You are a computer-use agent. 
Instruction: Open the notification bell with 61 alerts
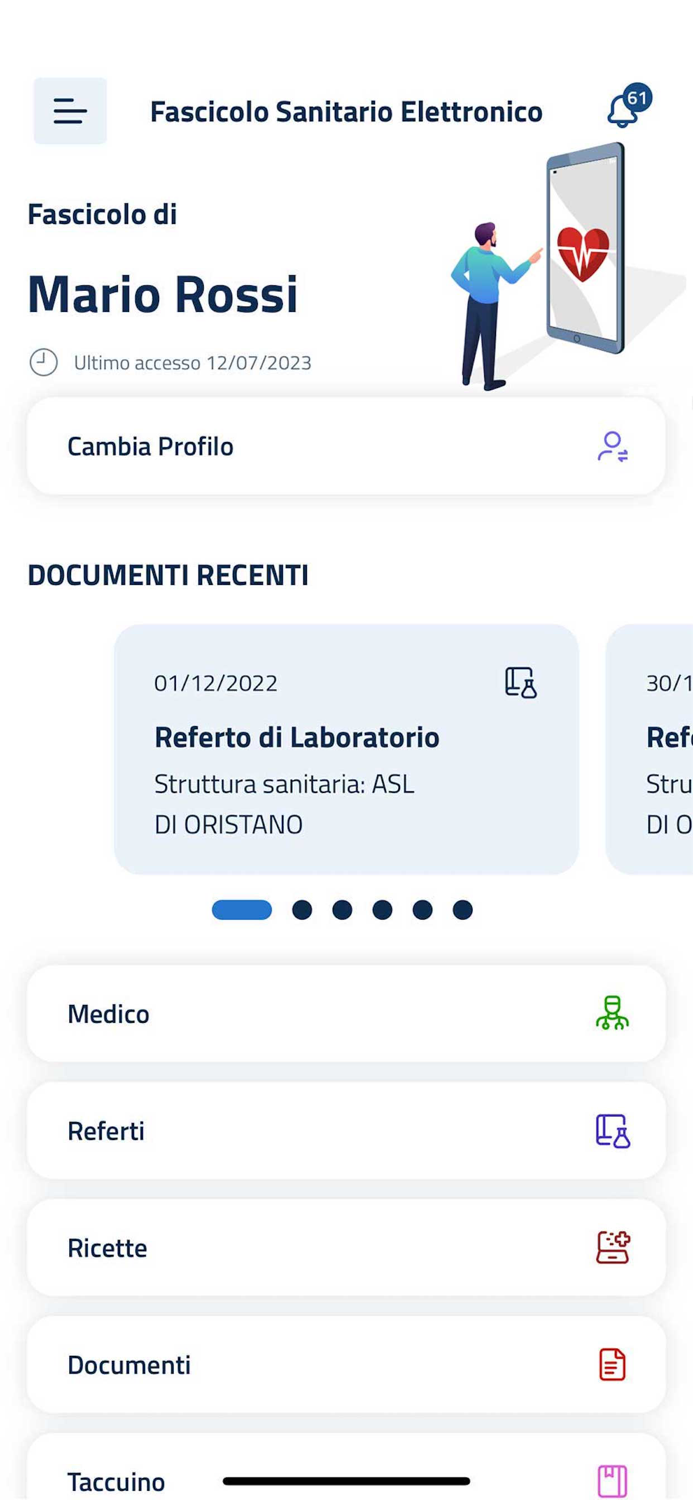click(623, 111)
